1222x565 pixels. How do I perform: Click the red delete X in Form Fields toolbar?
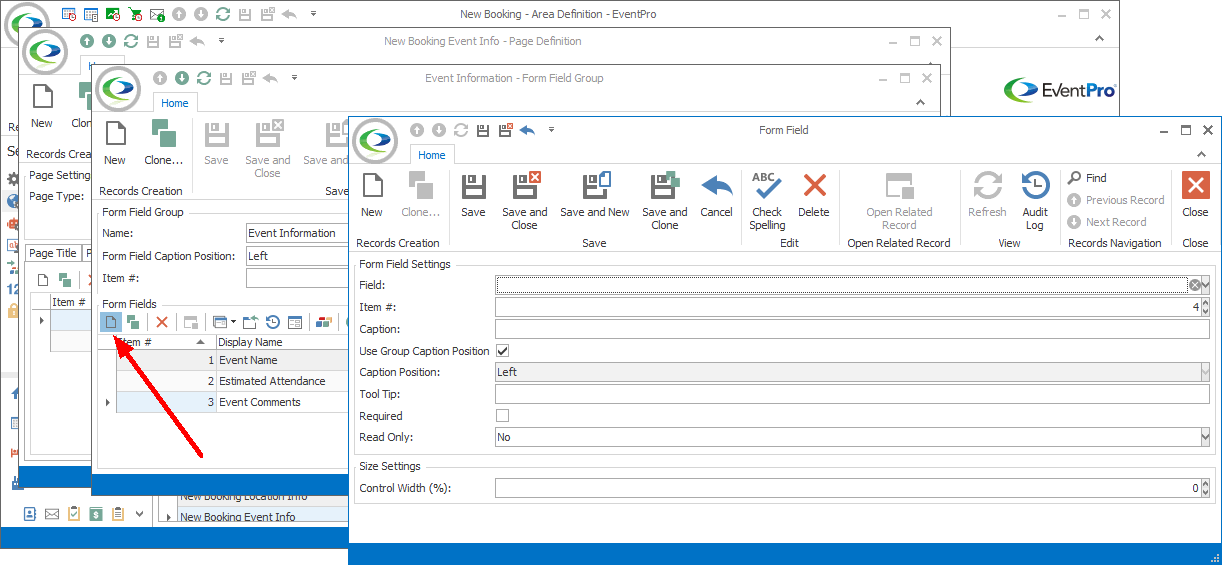pyautogui.click(x=162, y=322)
